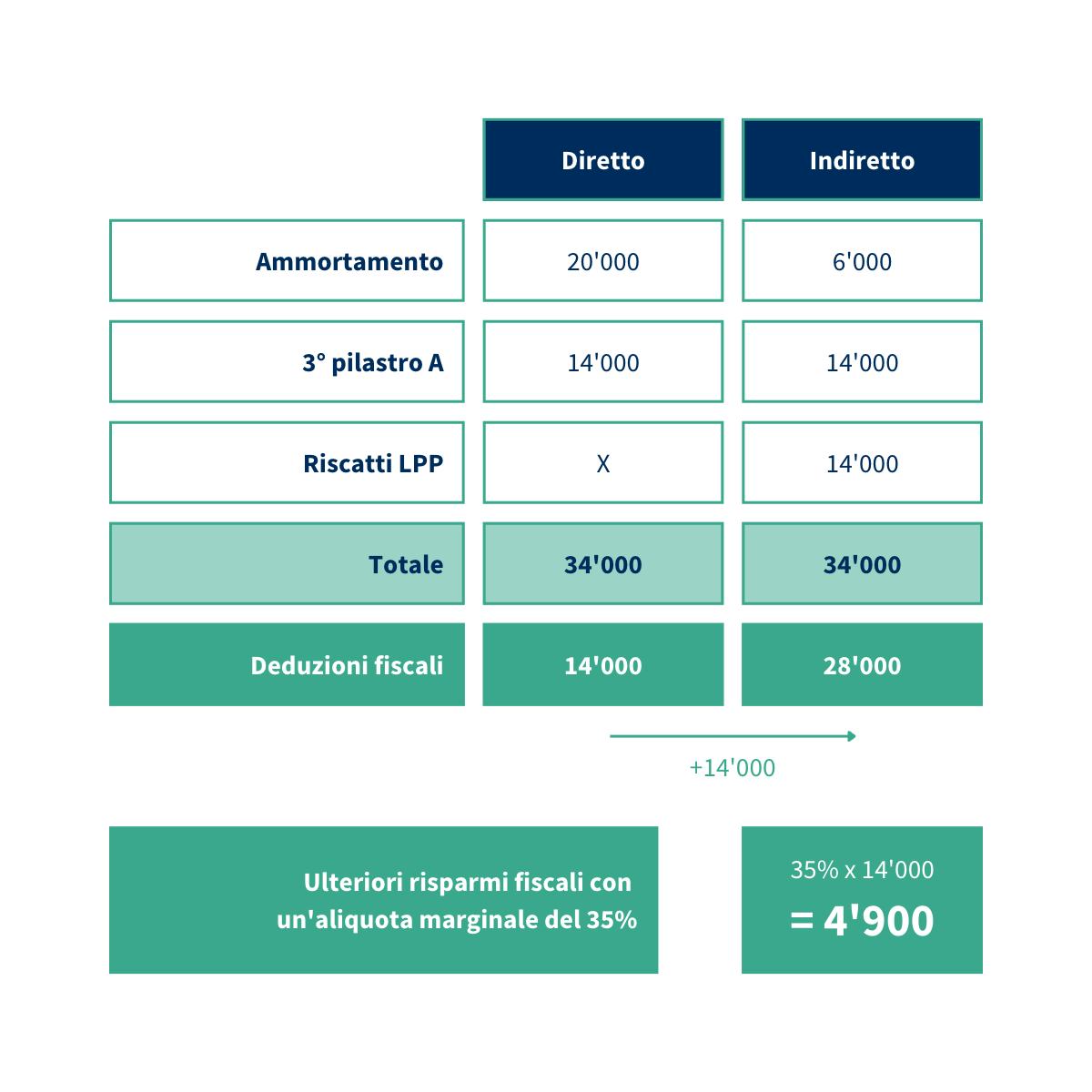The height and width of the screenshot is (1092, 1092).
Task: Click the Diretto column header
Action: 602,160
